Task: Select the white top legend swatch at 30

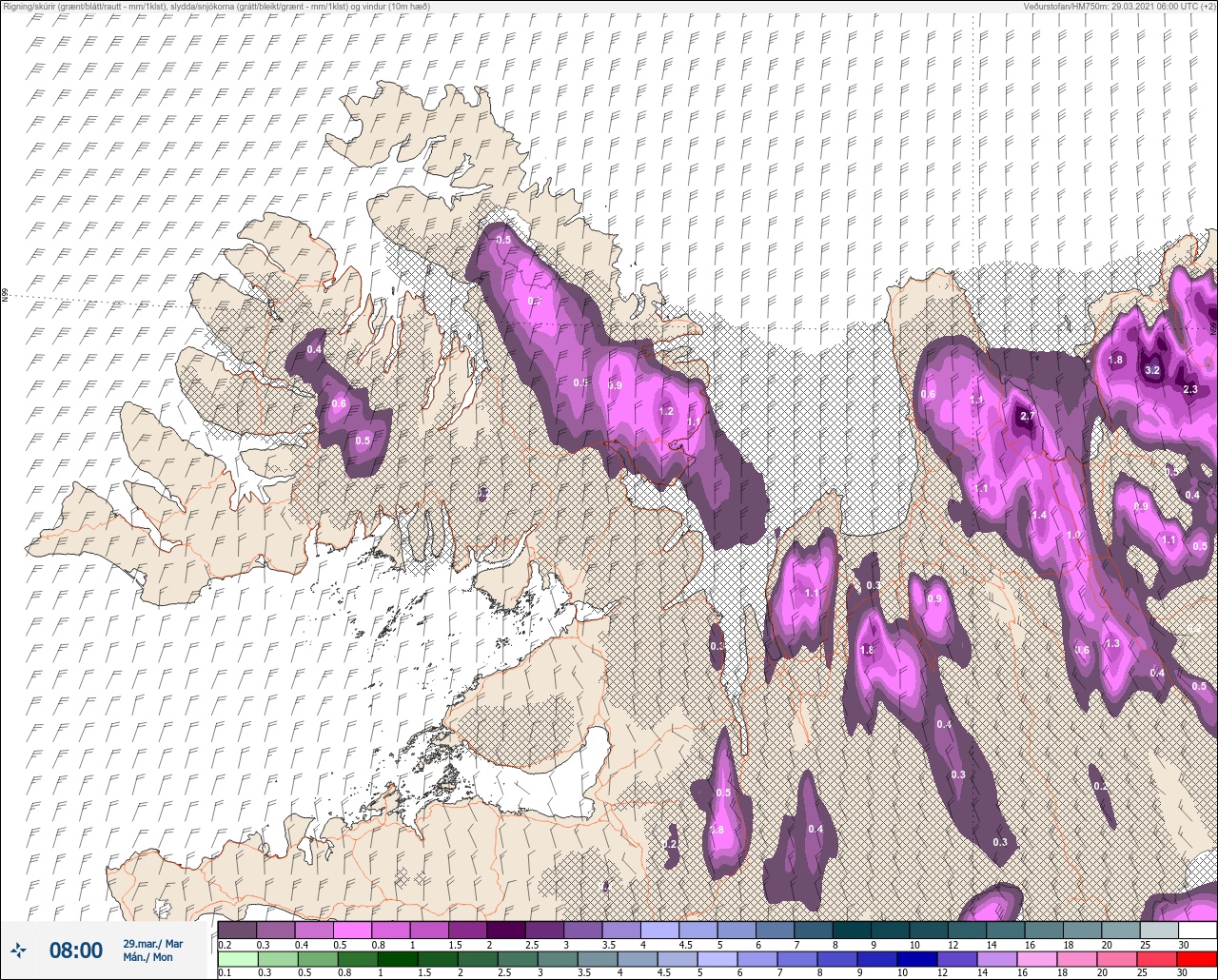Action: [1198, 930]
